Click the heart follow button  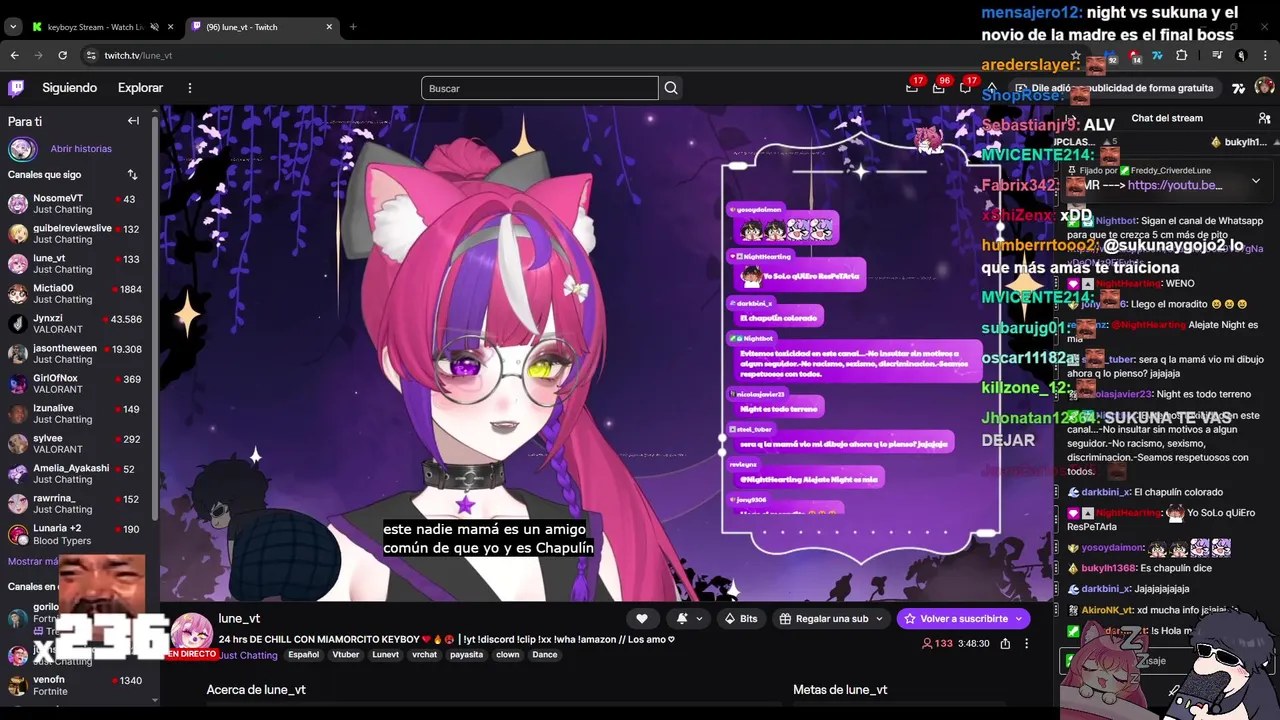tap(642, 619)
